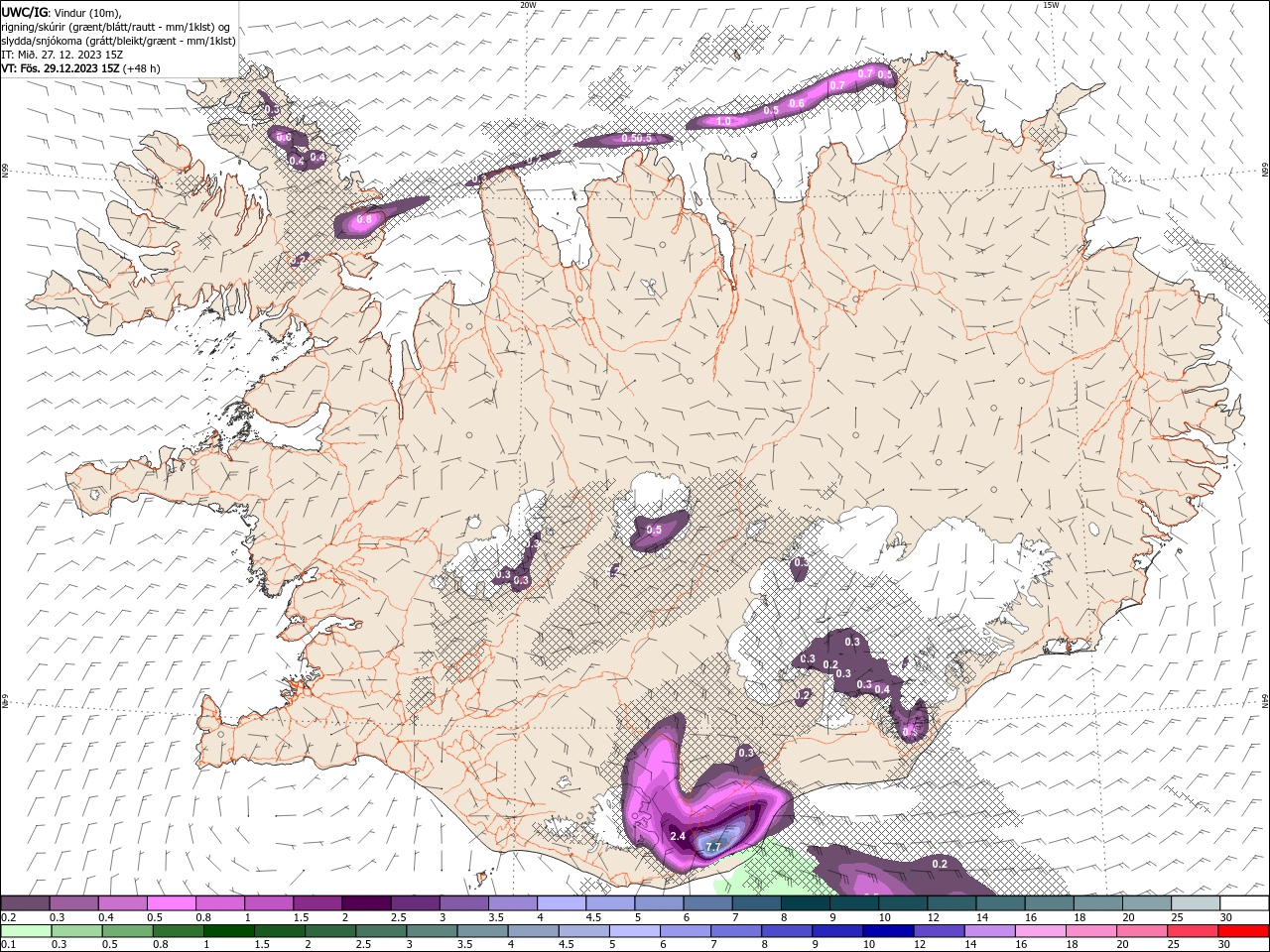The image size is (1270, 952).
Task: Select the bright pink swatch between 0.5 and 0.8
Action: 171,903
